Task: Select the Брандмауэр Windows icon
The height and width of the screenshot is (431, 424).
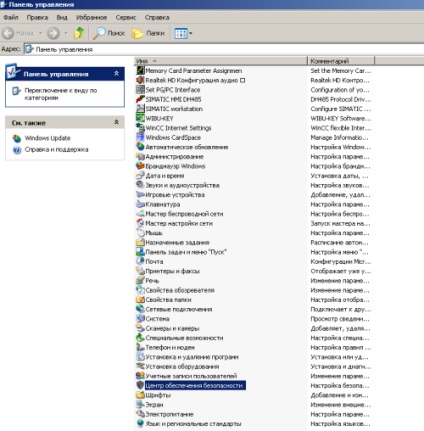Action: click(x=140, y=166)
